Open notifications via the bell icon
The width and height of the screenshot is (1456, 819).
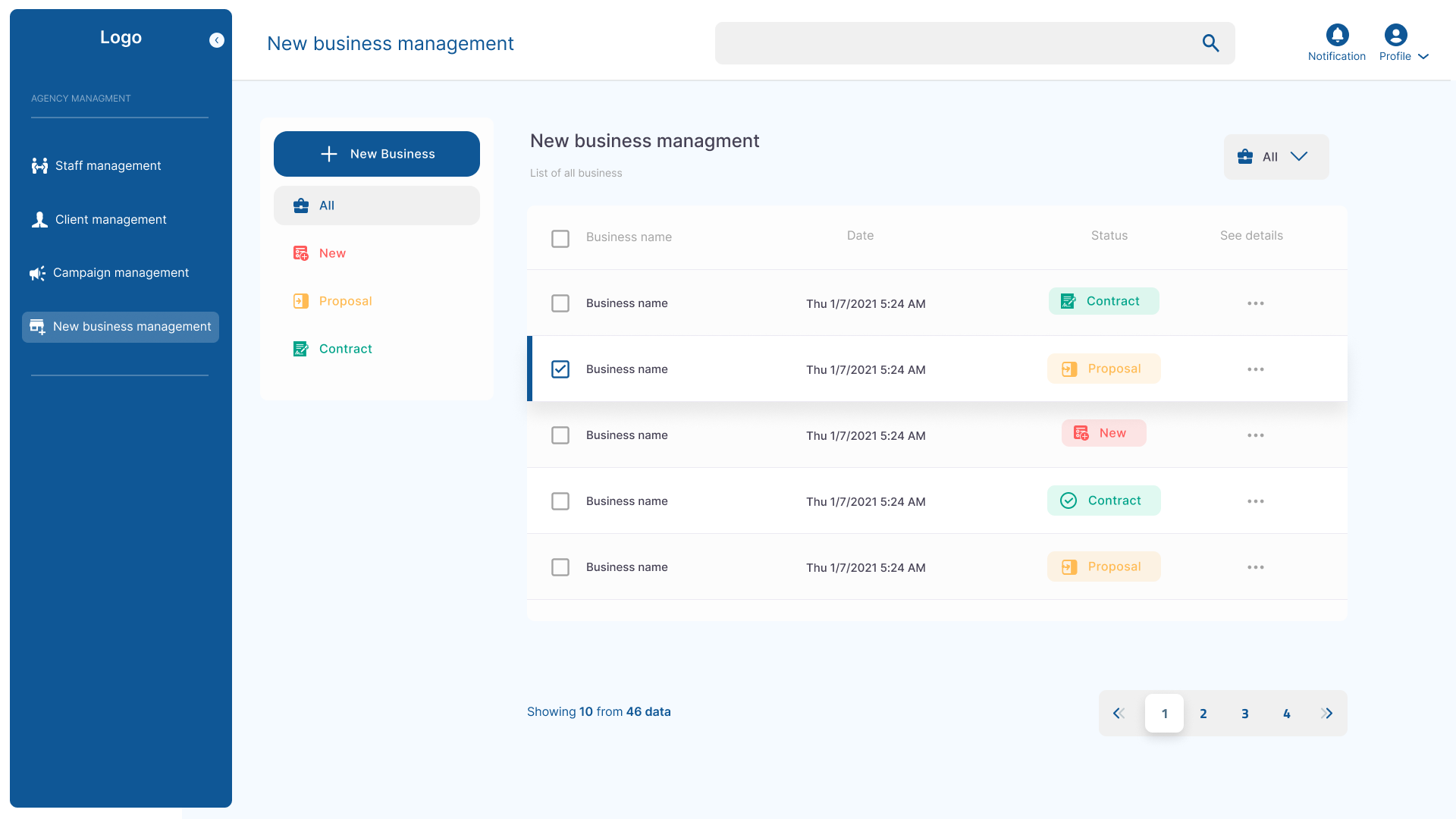pos(1338,35)
